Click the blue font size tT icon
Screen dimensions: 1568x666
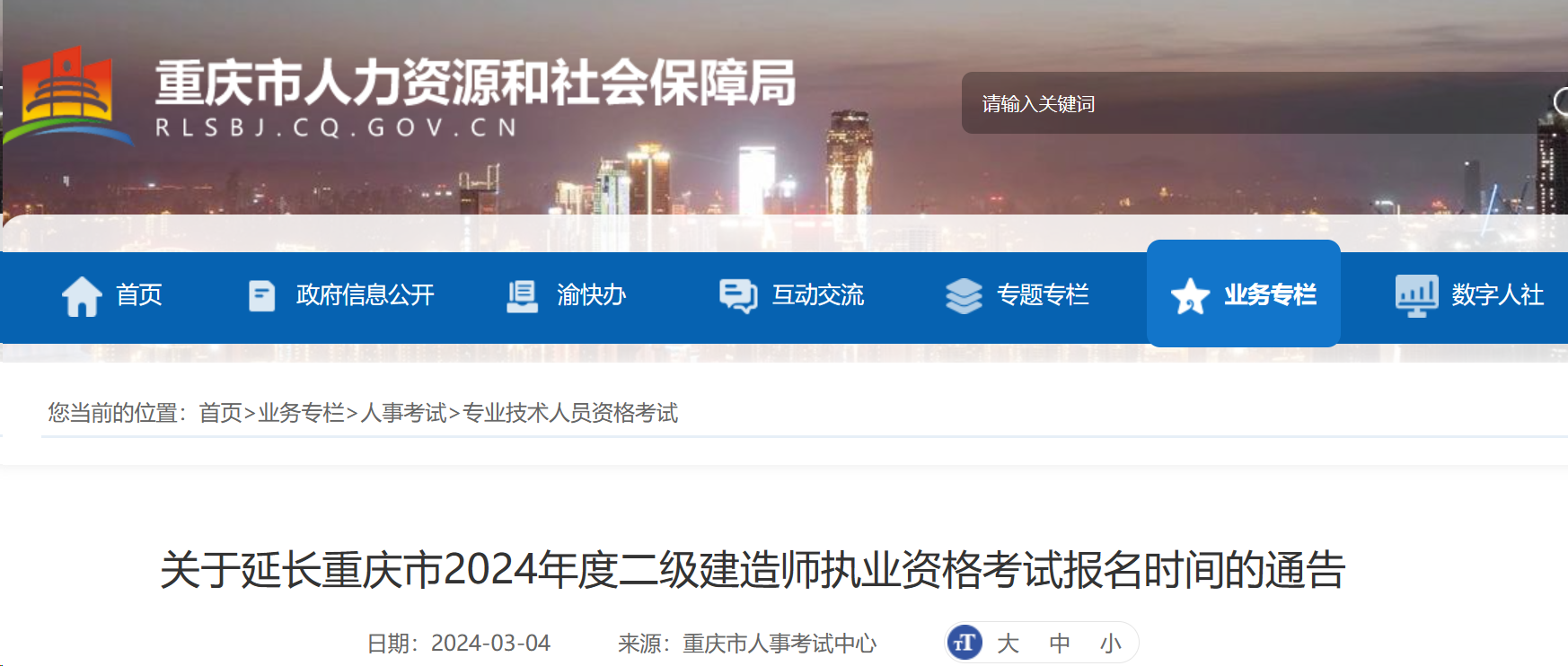[x=965, y=643]
